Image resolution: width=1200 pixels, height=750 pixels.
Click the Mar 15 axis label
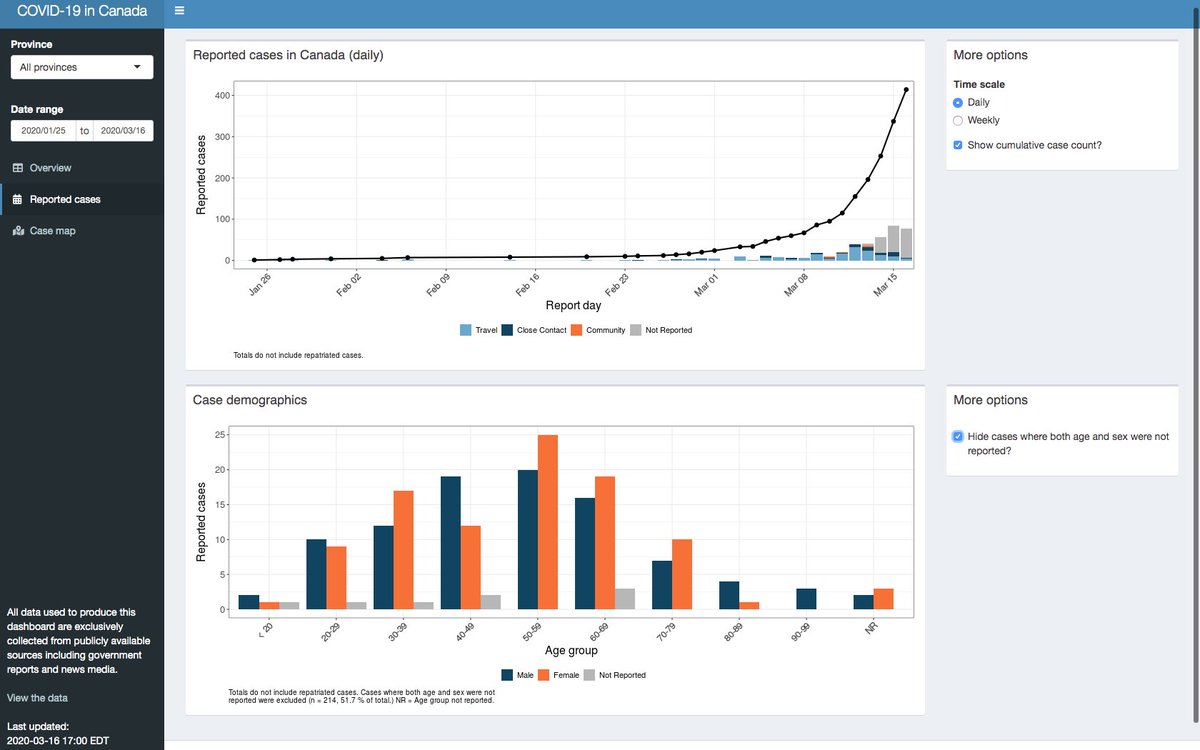click(884, 287)
